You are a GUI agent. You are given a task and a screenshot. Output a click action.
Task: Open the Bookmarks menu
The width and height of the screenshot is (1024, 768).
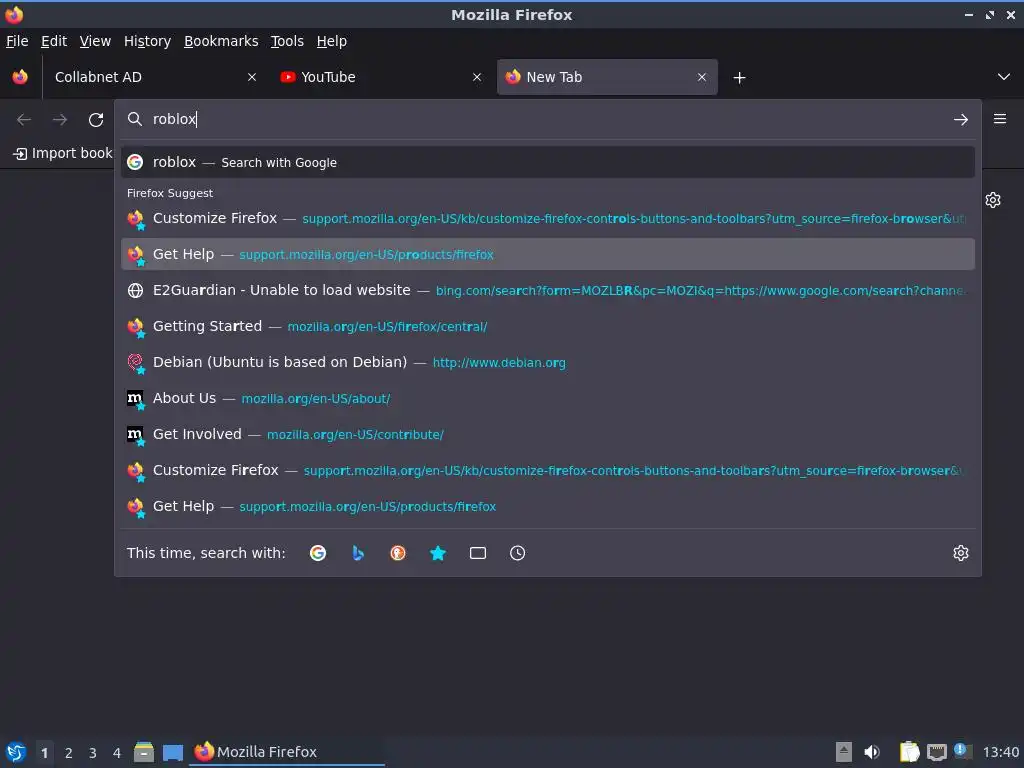click(221, 41)
